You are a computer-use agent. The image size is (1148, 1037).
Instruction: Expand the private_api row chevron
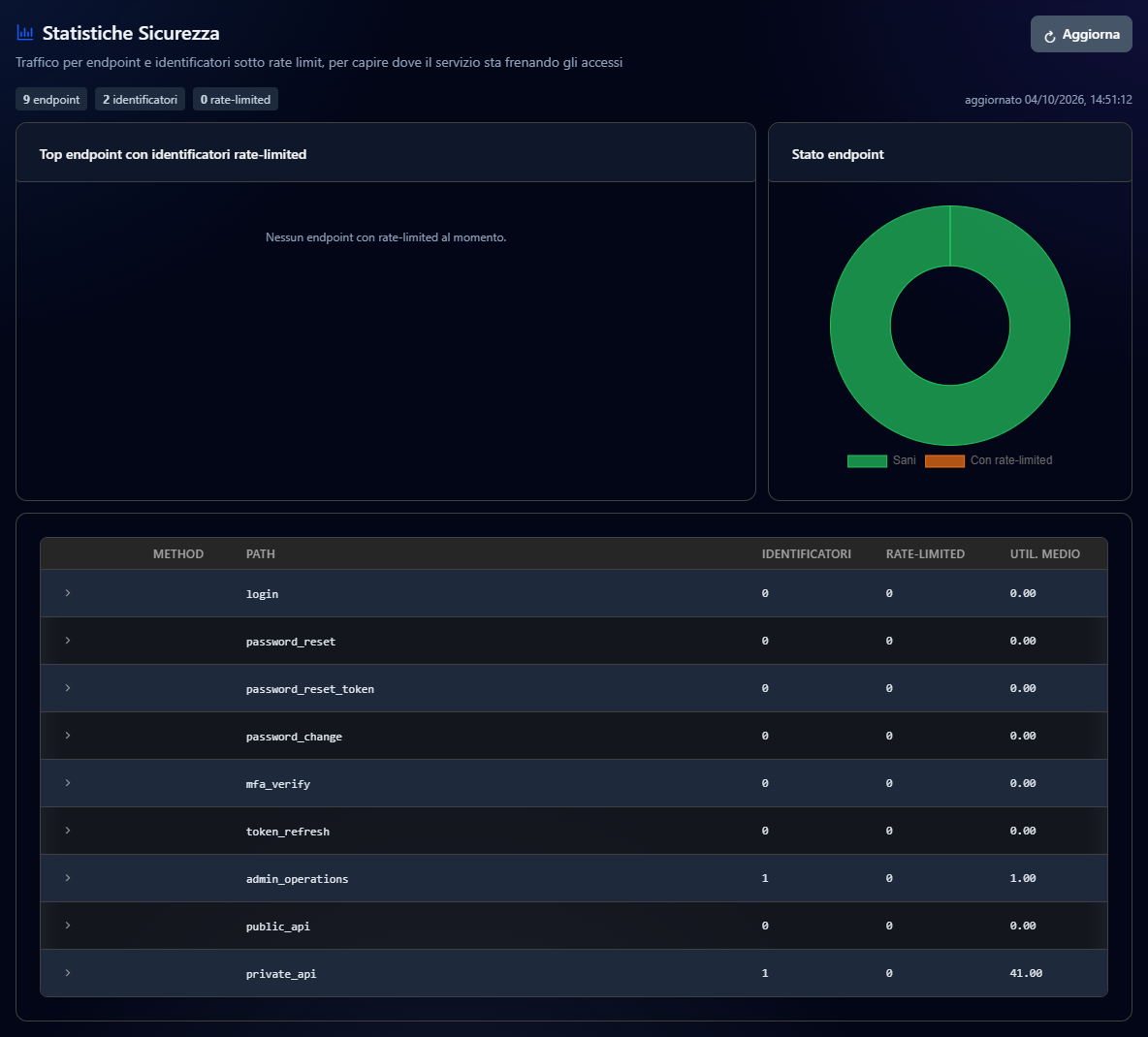[x=67, y=973]
